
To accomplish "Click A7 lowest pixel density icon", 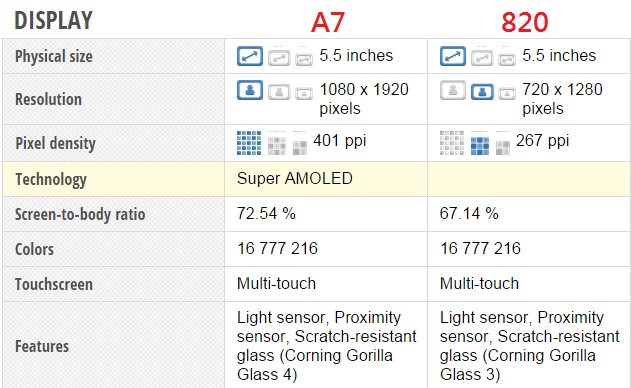I will tap(300, 145).
